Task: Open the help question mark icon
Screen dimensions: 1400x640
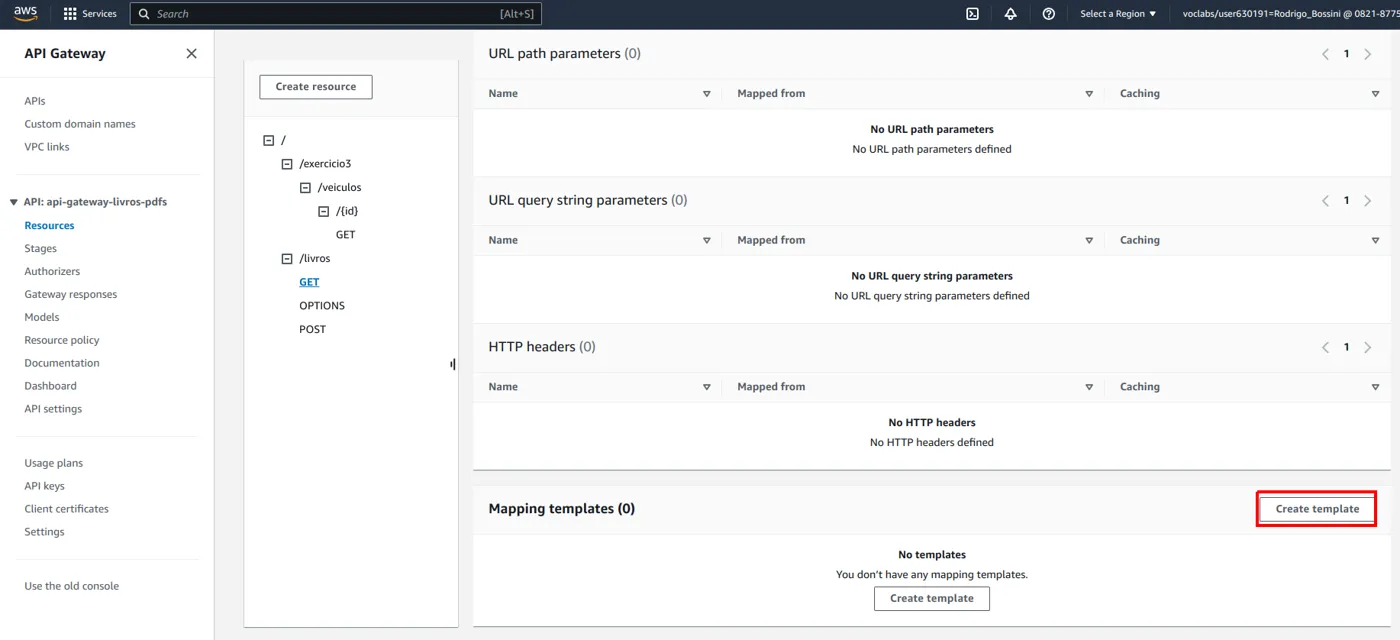Action: tap(1048, 14)
